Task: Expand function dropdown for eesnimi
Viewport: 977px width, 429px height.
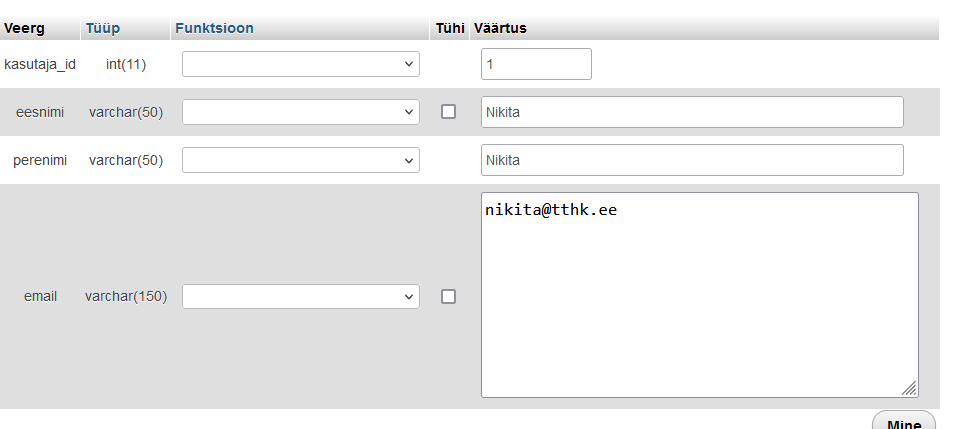Action: (x=300, y=112)
